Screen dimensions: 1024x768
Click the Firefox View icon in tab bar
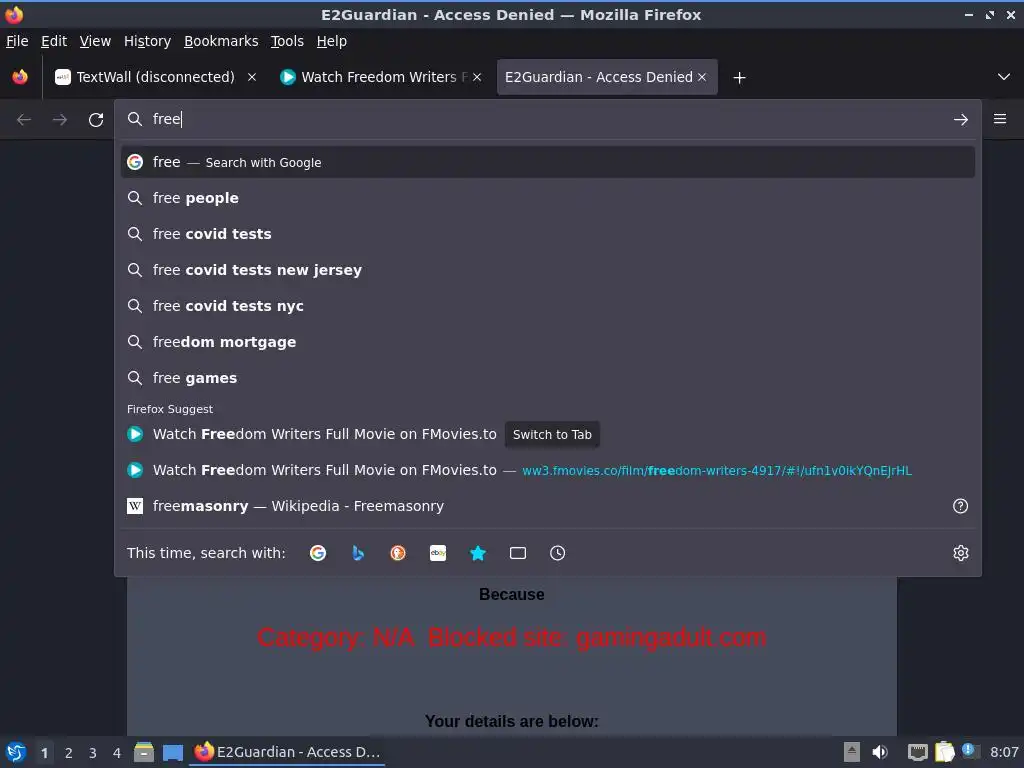coord(20,77)
